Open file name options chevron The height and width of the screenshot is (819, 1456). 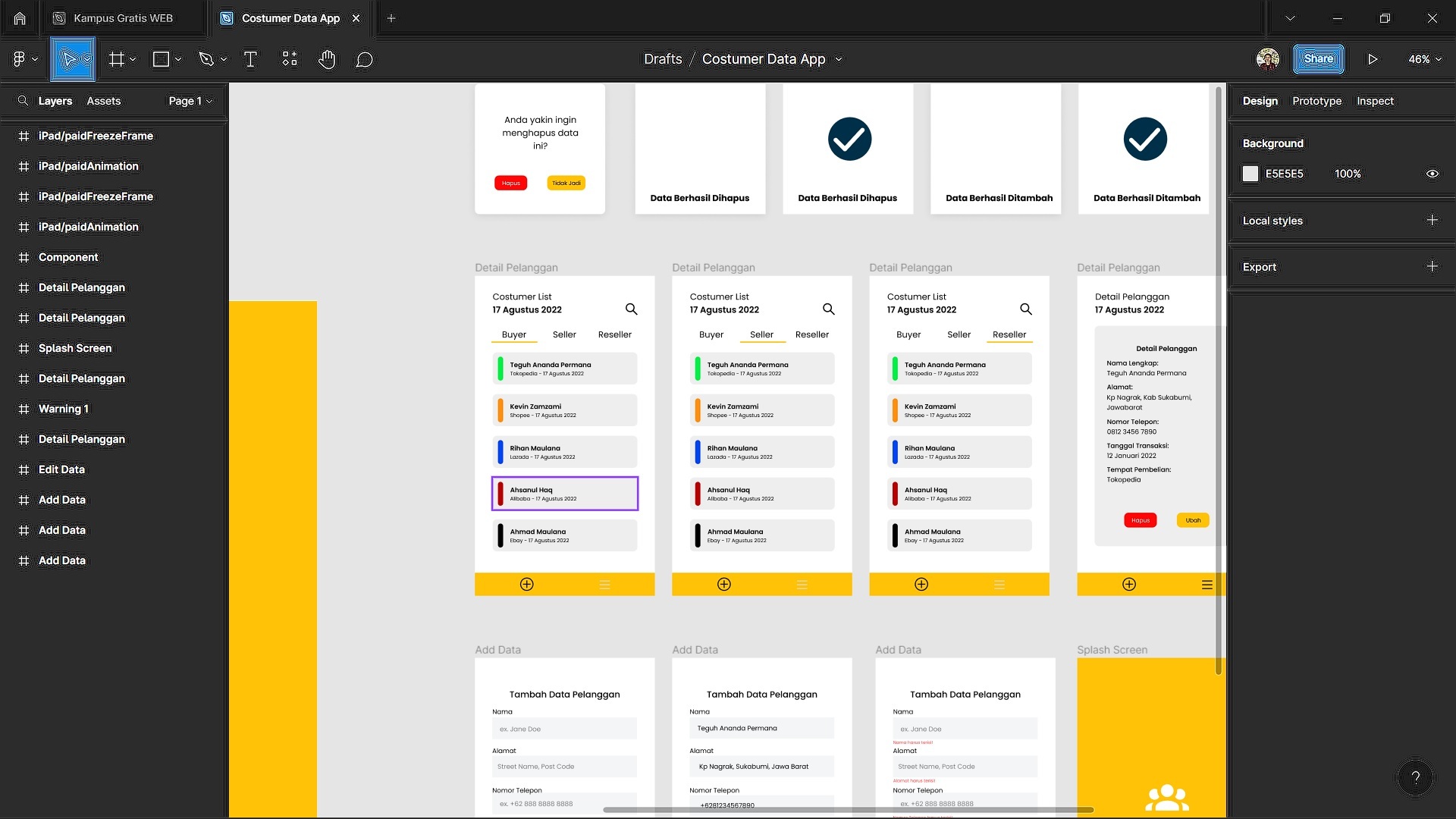(x=838, y=59)
